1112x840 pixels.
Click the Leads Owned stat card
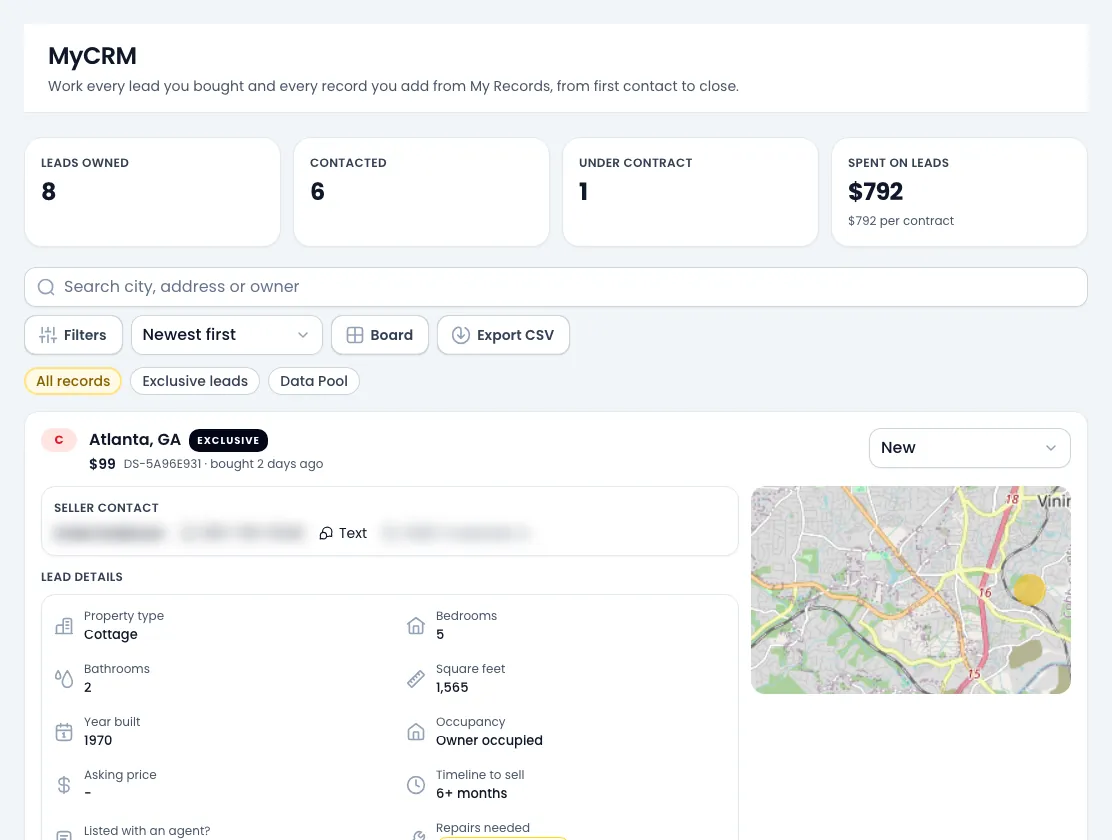152,192
